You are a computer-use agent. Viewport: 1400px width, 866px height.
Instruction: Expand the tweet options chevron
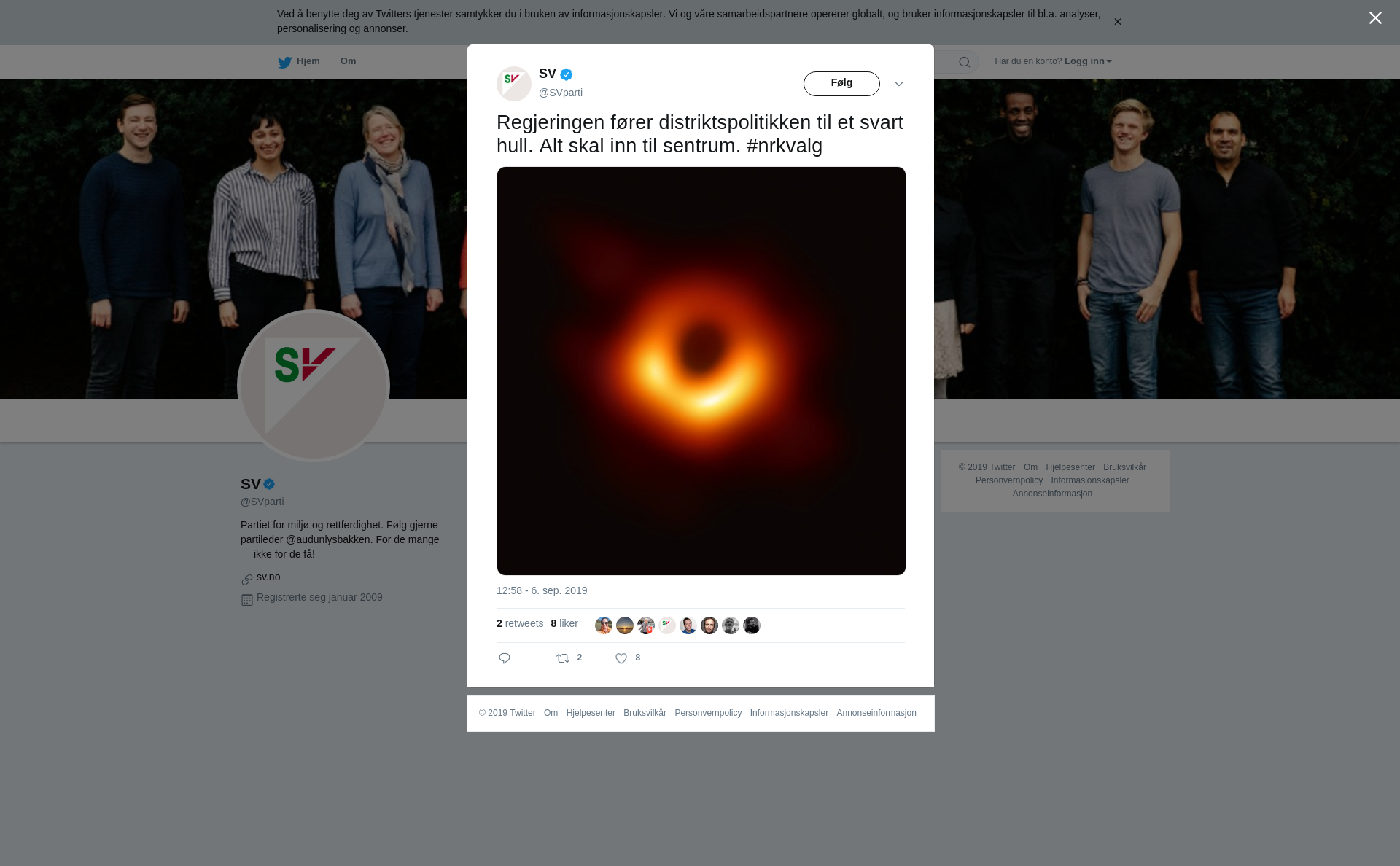[899, 84]
